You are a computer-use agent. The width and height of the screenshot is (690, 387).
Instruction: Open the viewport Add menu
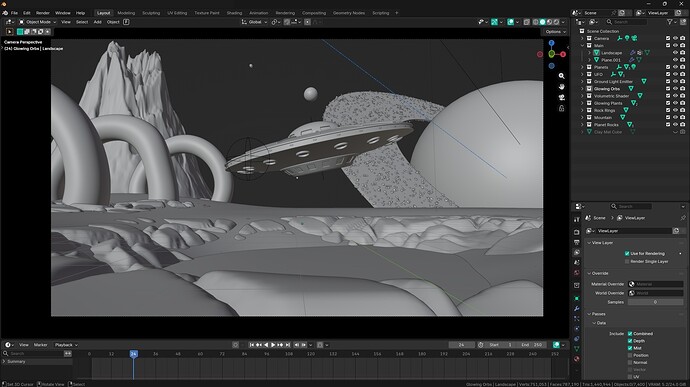pyautogui.click(x=97, y=22)
